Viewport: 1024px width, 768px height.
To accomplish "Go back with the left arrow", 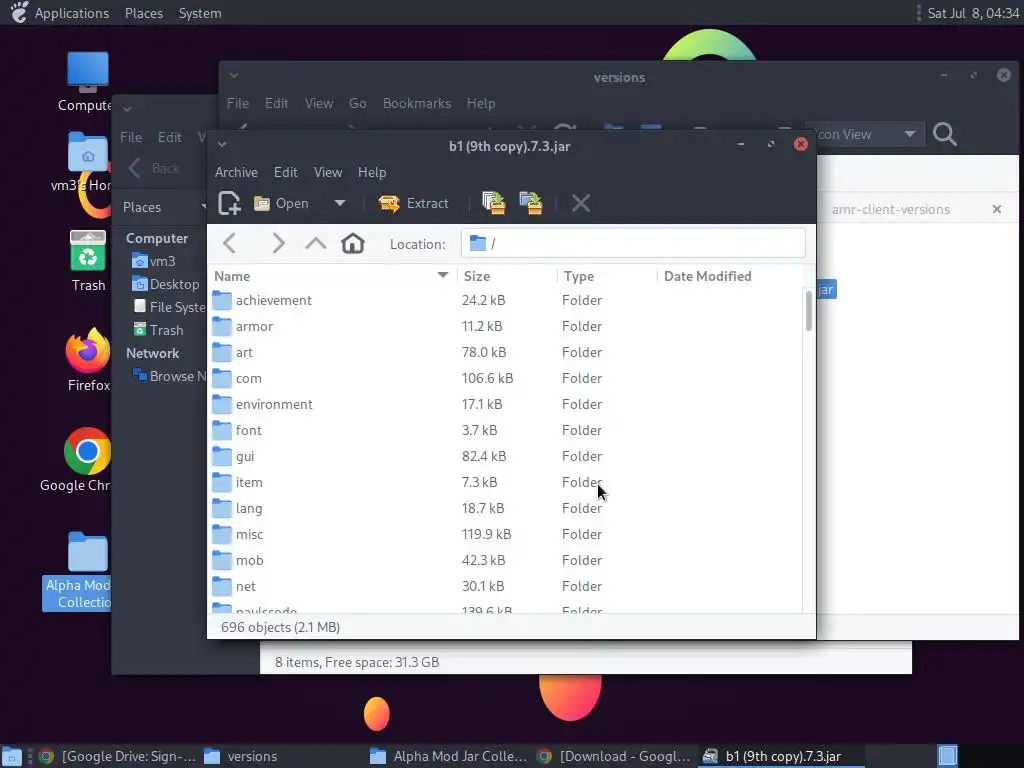I will pos(229,244).
